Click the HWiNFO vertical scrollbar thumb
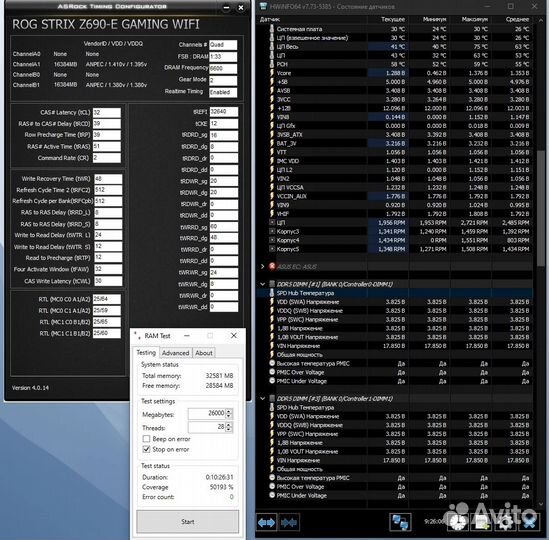 pyautogui.click(x=541, y=209)
